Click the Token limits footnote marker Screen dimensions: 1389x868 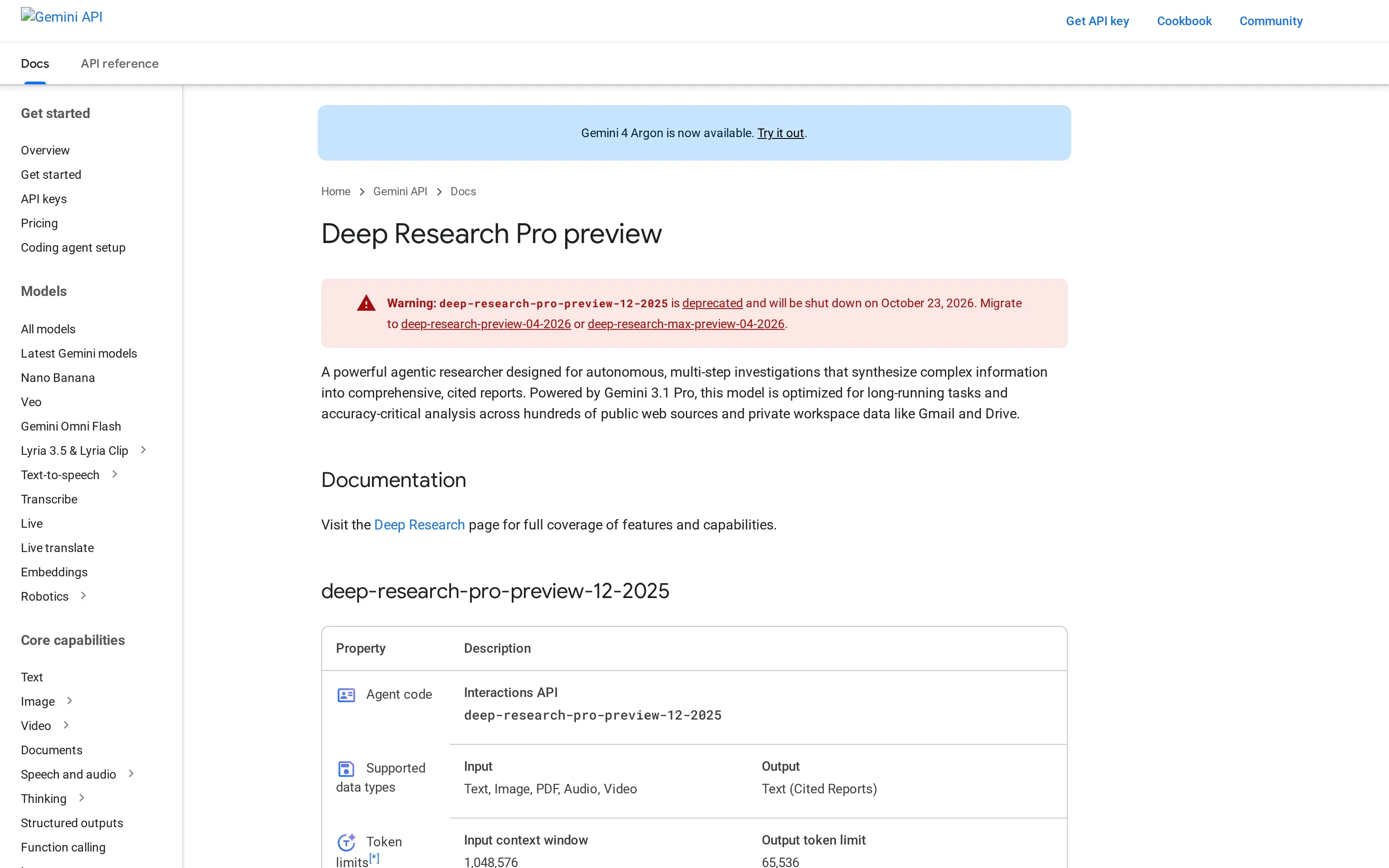point(374,858)
